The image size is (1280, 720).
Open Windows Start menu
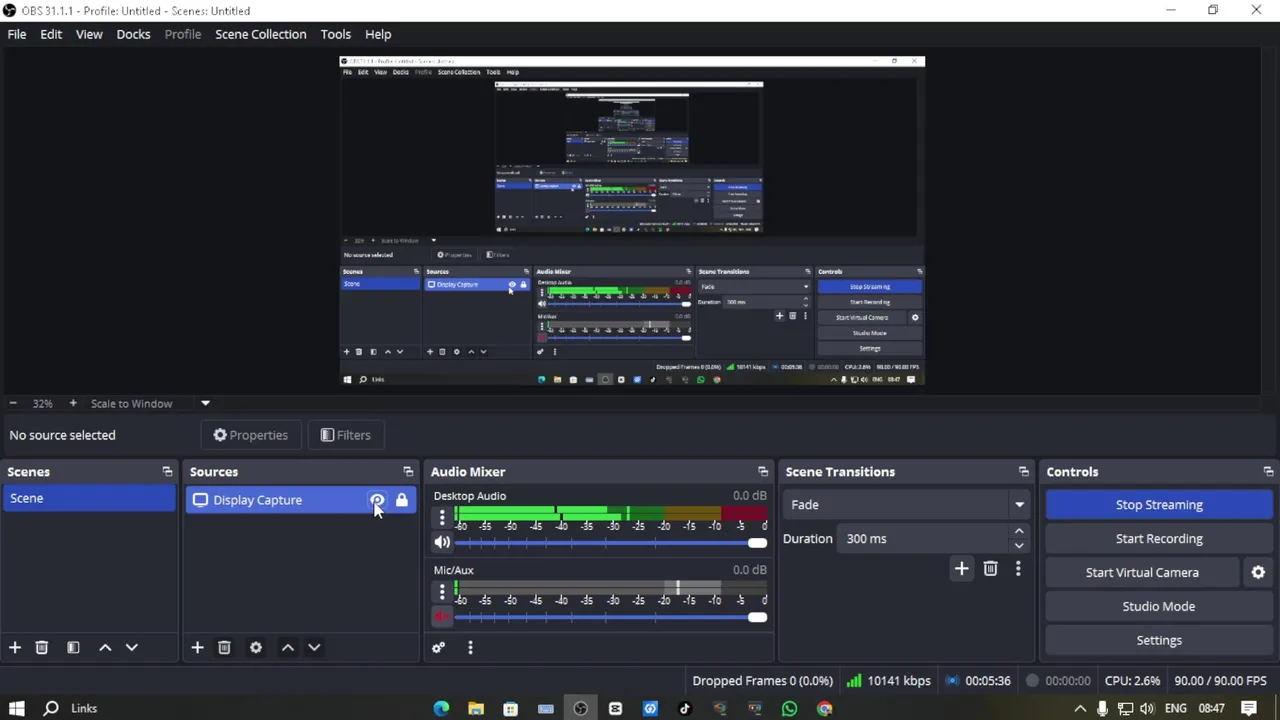(16, 709)
